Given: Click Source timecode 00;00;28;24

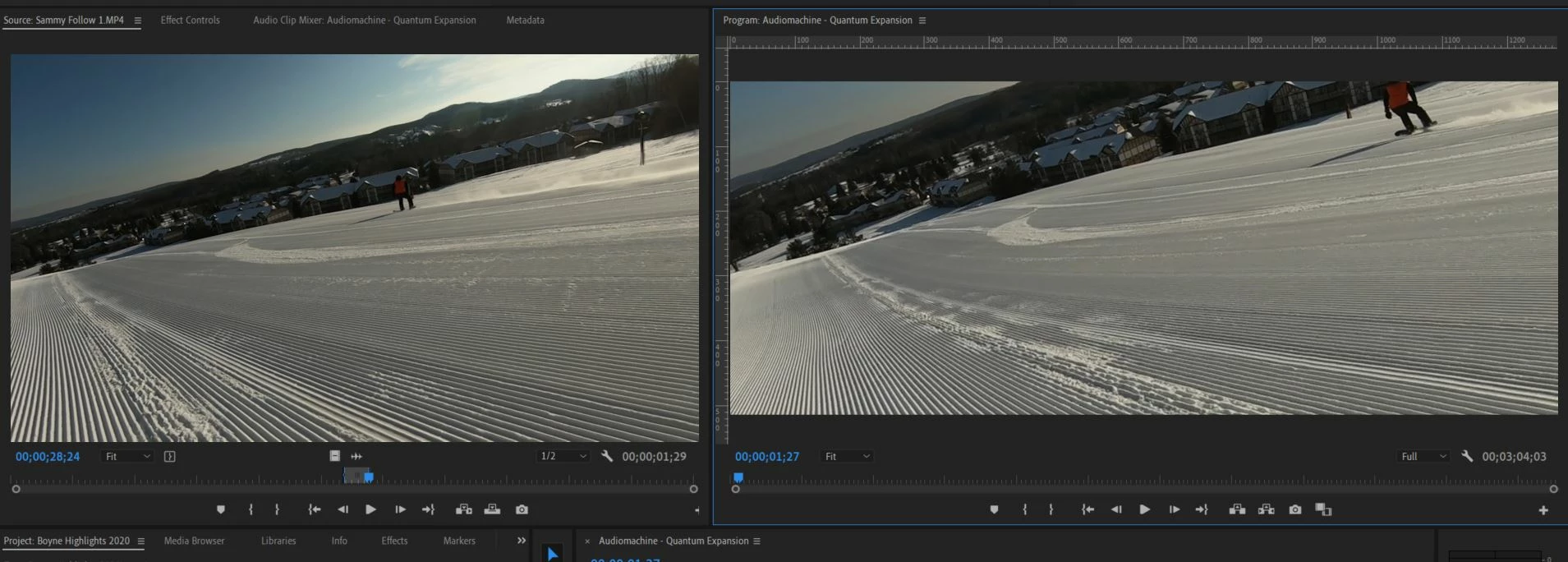Looking at the screenshot, I should pyautogui.click(x=48, y=456).
